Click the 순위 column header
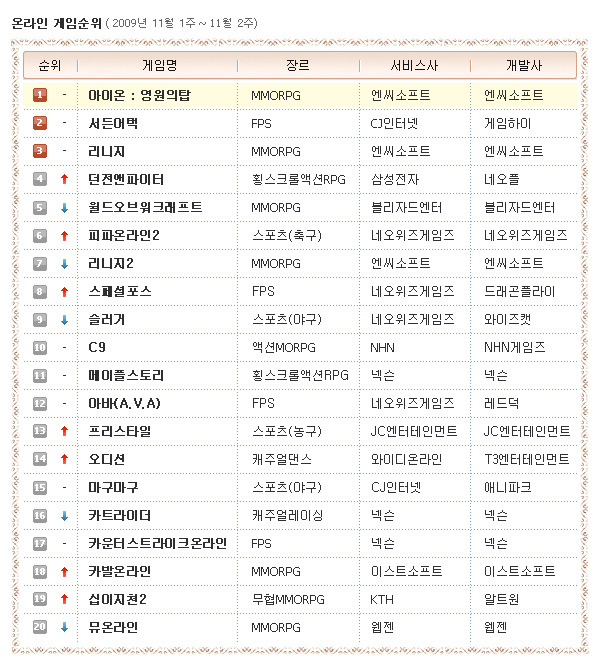600x666 pixels. pos(50,65)
